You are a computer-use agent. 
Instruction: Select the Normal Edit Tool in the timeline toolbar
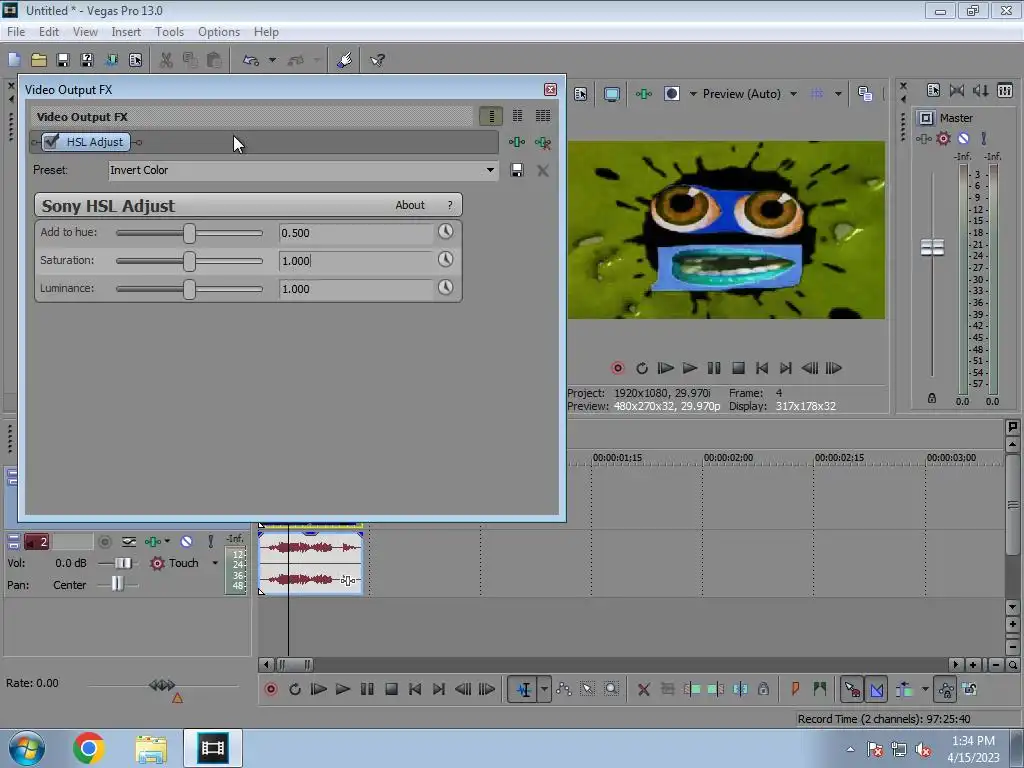pyautogui.click(x=524, y=689)
